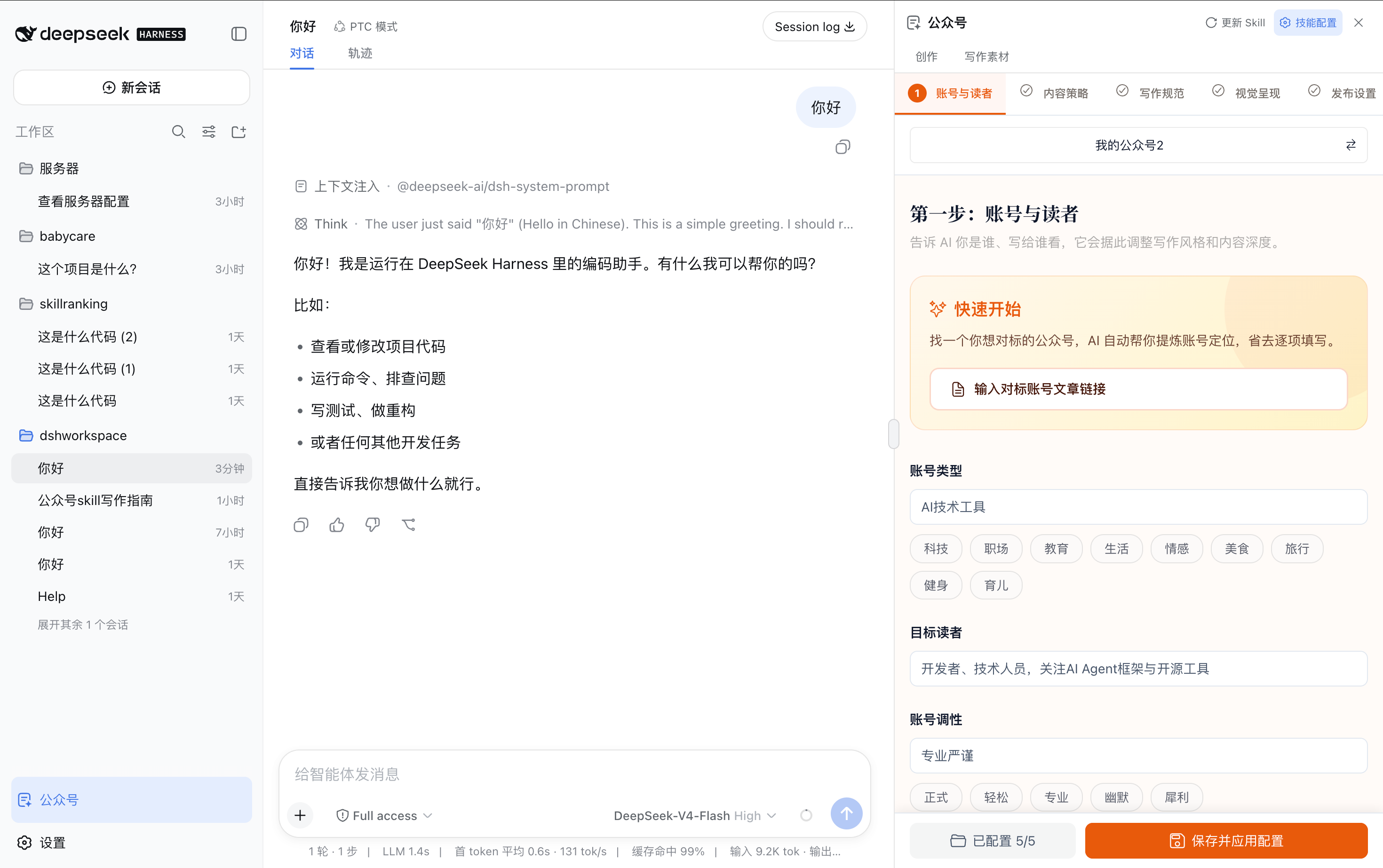This screenshot has width=1383, height=868.
Task: Open the Help conversation
Action: point(132,597)
